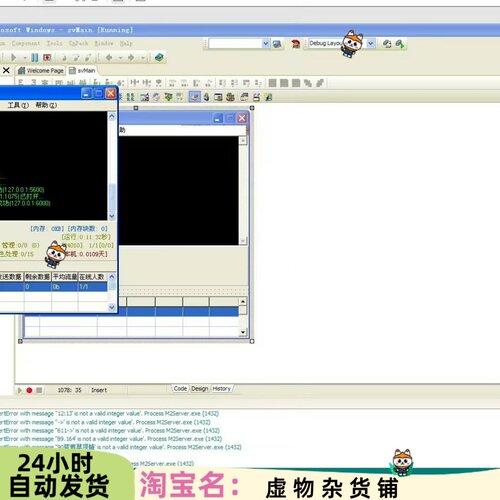Click the Forward navigation arrow

(x=131, y=58)
